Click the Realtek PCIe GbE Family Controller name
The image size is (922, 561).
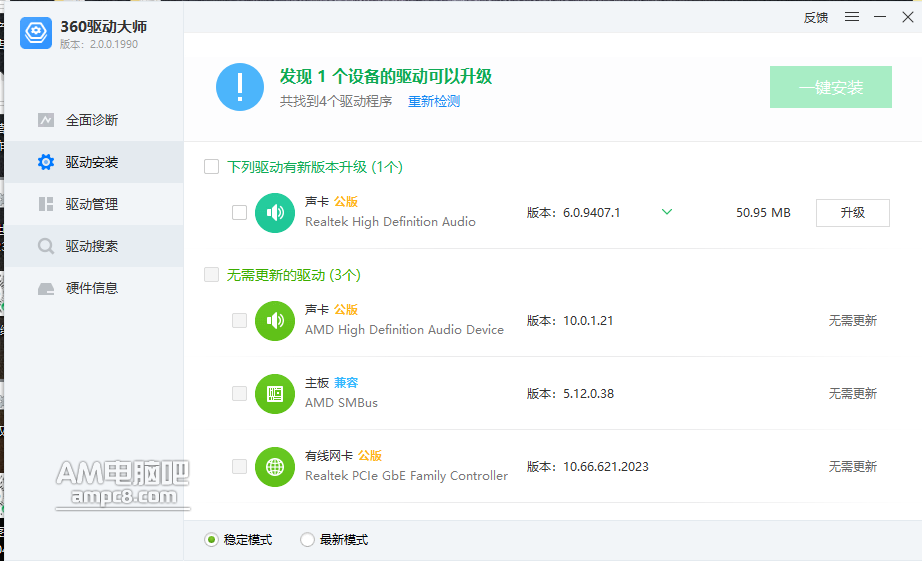[x=406, y=476]
